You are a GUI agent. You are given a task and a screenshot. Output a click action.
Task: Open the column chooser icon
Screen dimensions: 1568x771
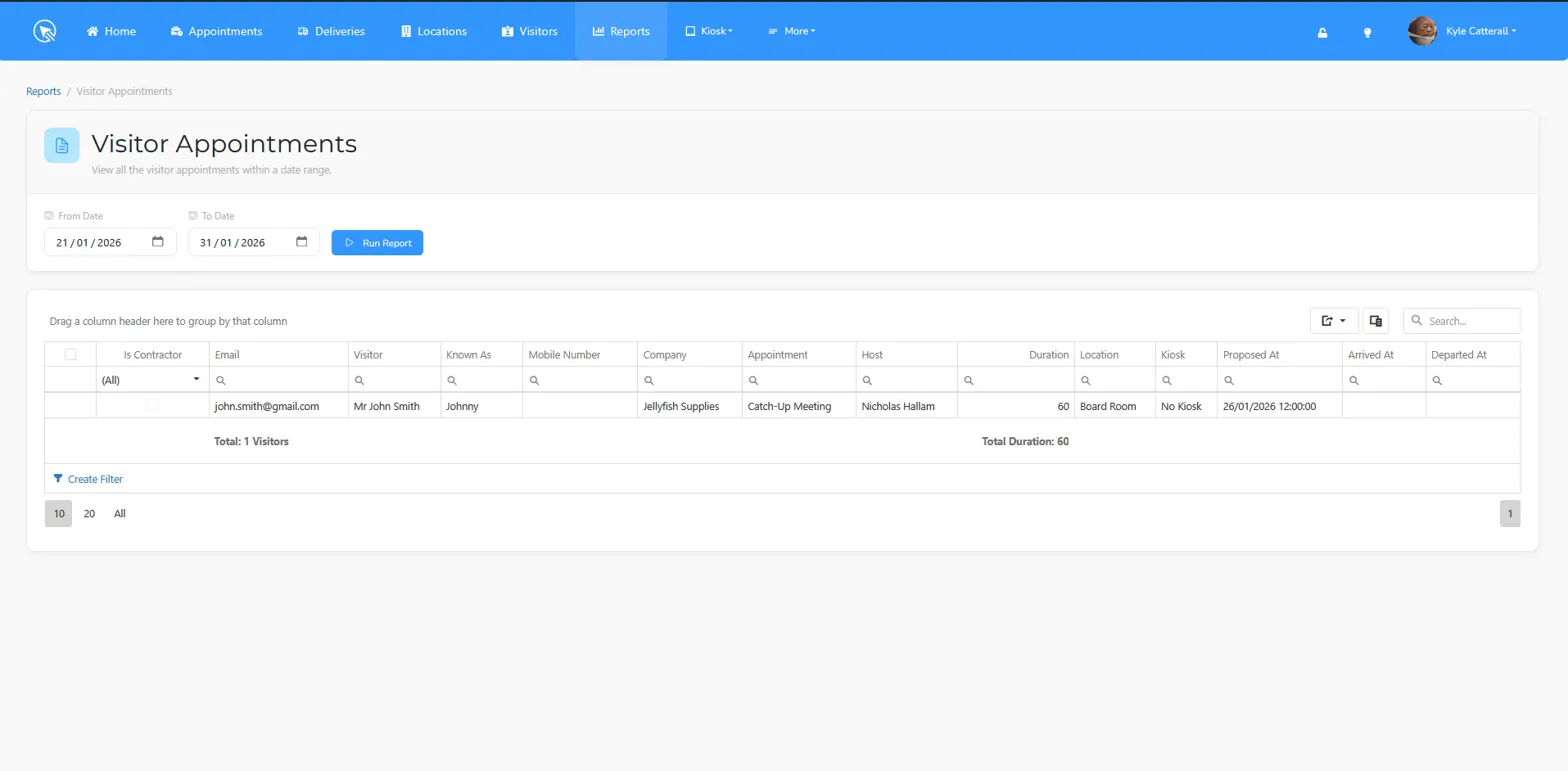coord(1376,321)
